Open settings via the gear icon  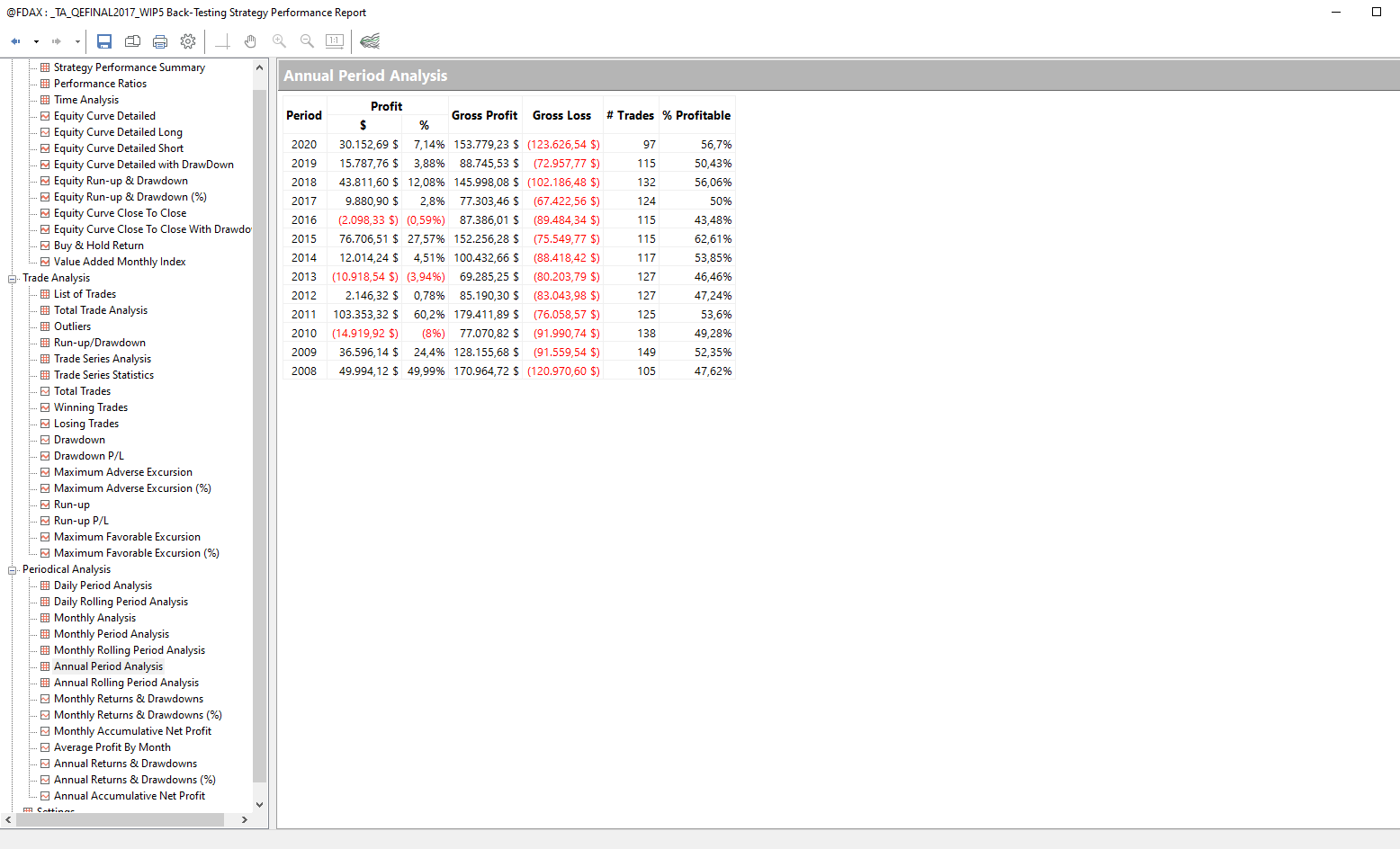(x=188, y=41)
